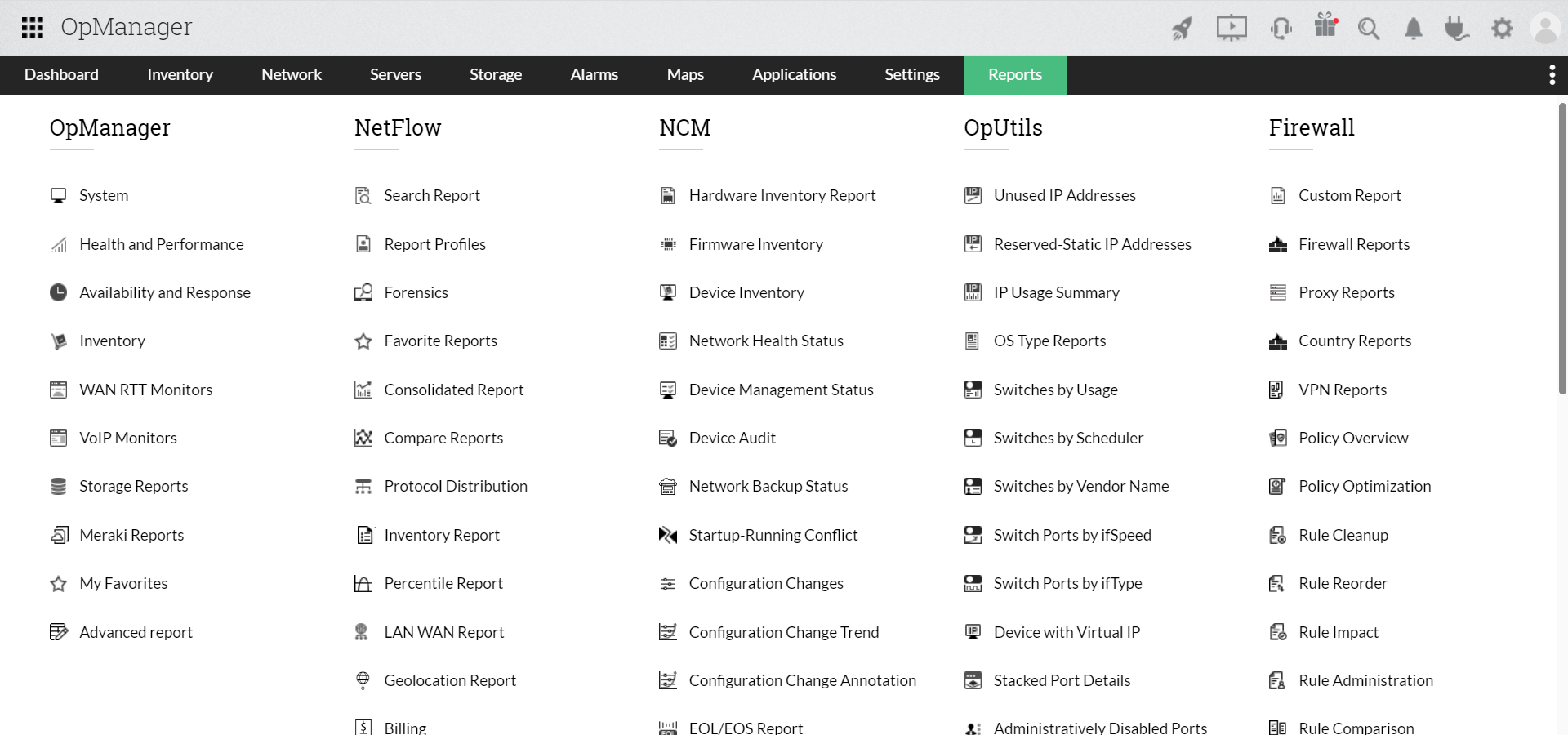Open NetFlow Search Report

(432, 195)
